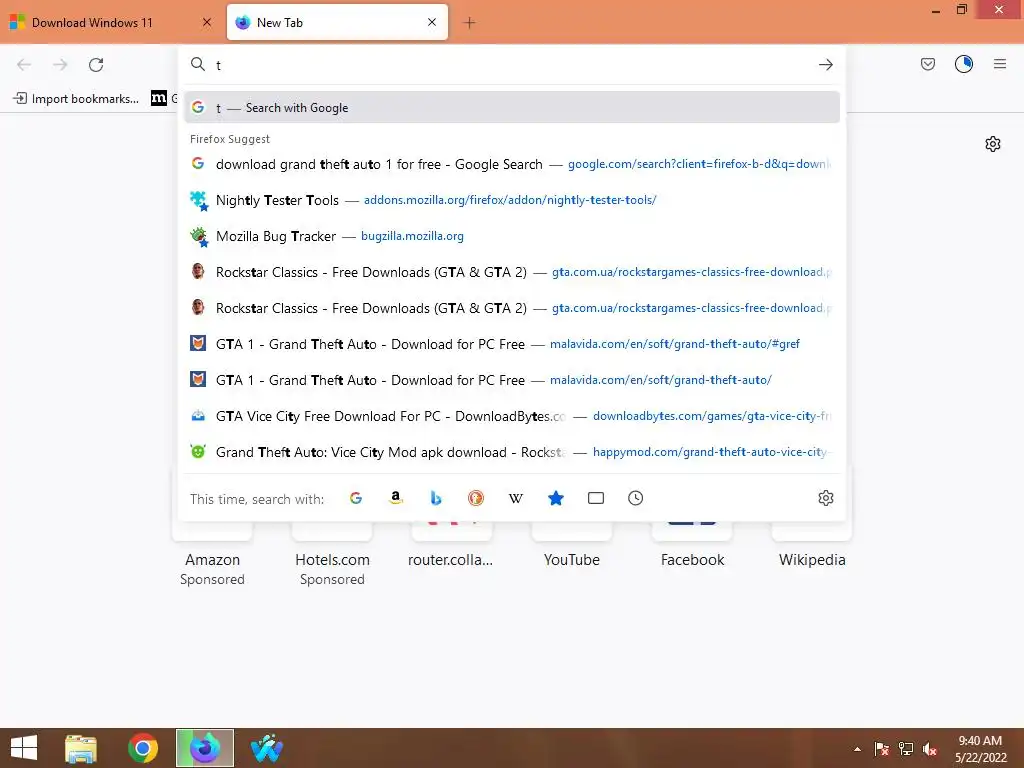Open the Firefox application menu hamburger
The width and height of the screenshot is (1024, 768).
click(1000, 64)
